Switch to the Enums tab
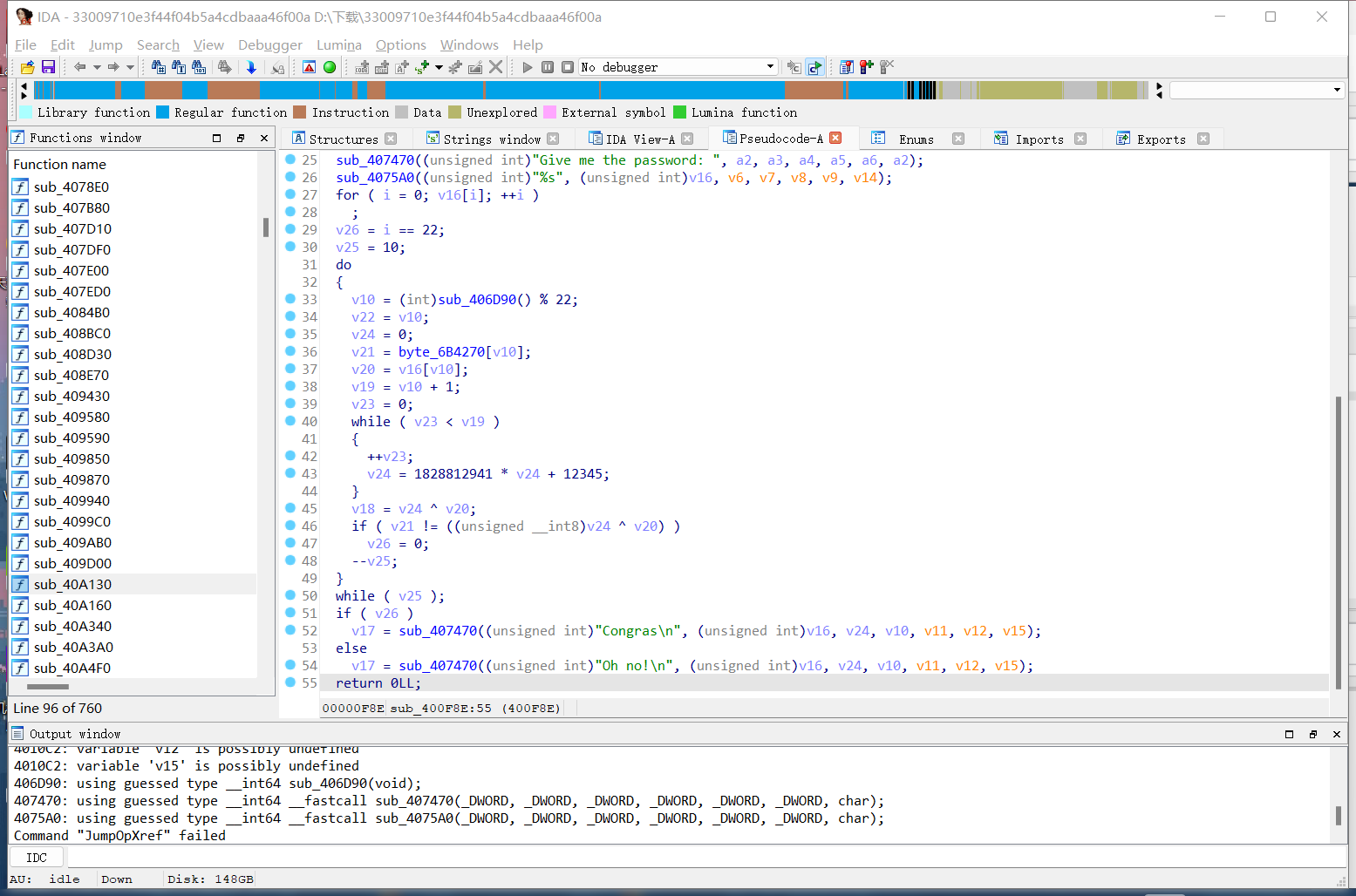Screen dimensions: 1356x896 click(916, 139)
